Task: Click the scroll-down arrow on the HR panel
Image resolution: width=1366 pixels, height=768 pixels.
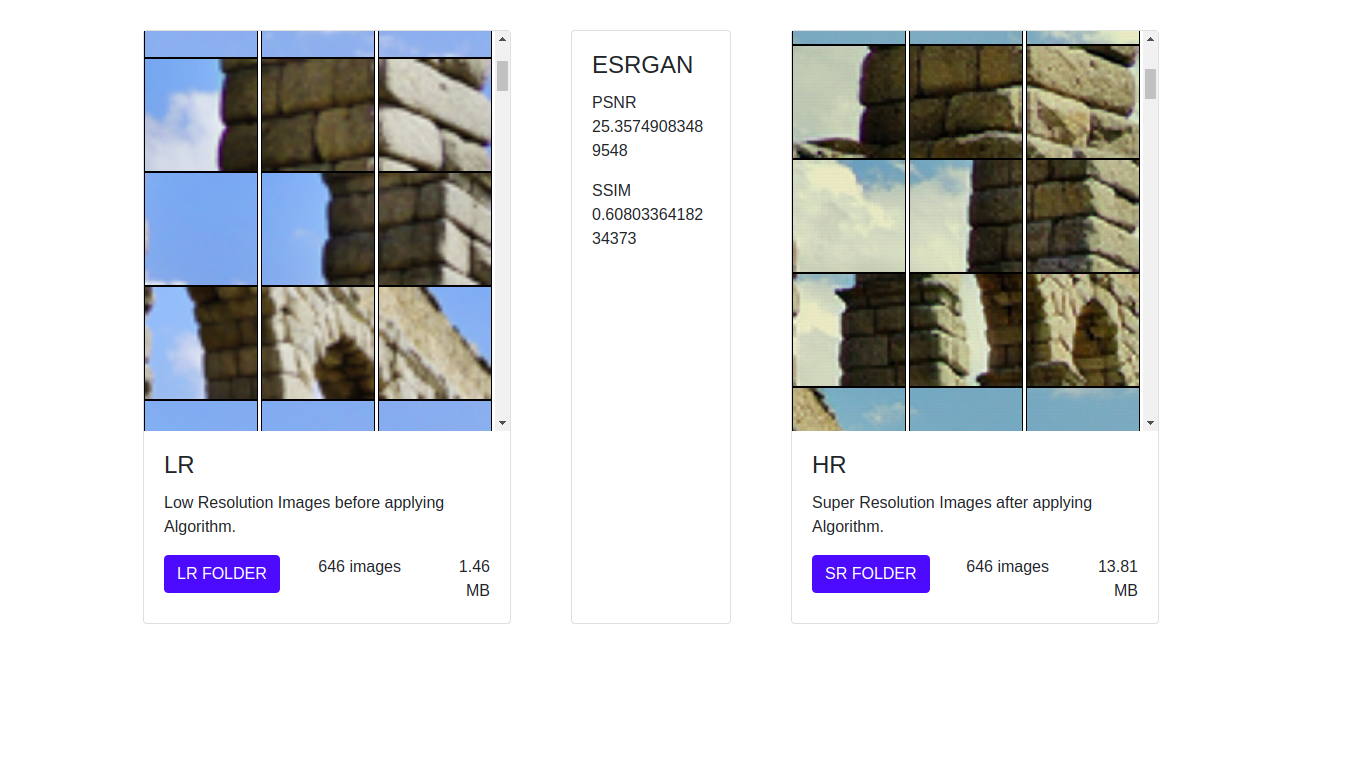Action: [1150, 423]
